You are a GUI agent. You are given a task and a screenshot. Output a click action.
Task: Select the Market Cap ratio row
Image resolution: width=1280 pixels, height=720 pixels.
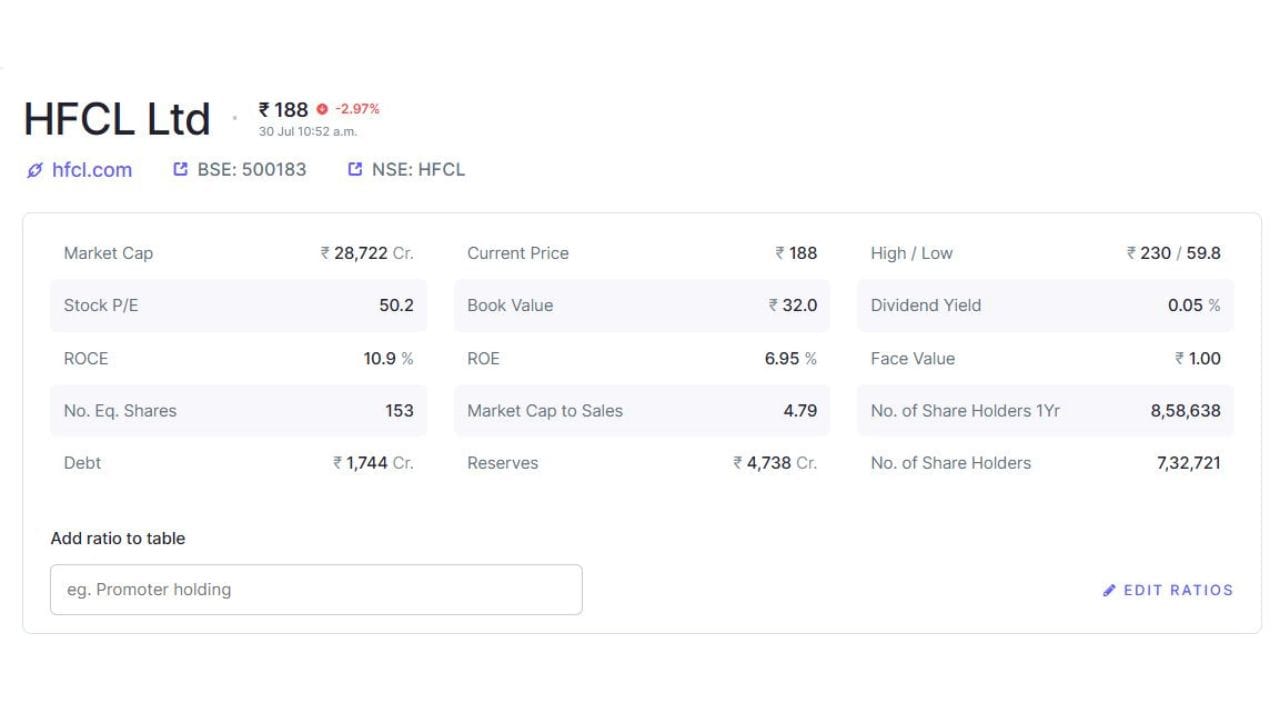(x=238, y=253)
